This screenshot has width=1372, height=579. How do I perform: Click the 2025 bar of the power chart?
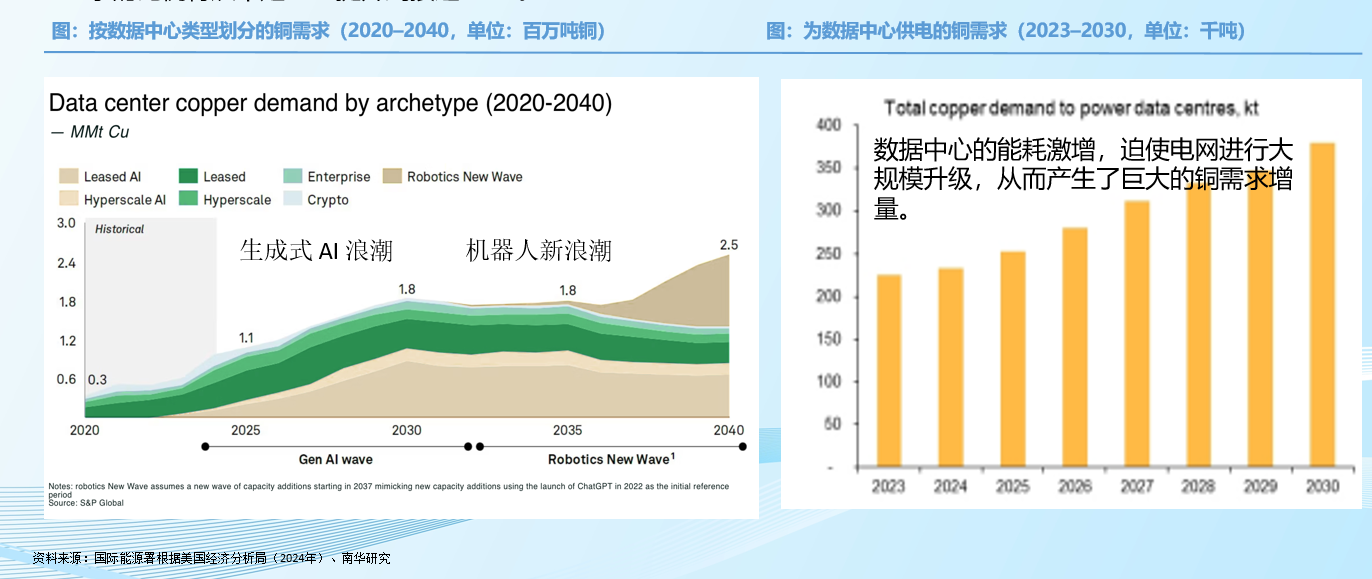[x=1012, y=359]
